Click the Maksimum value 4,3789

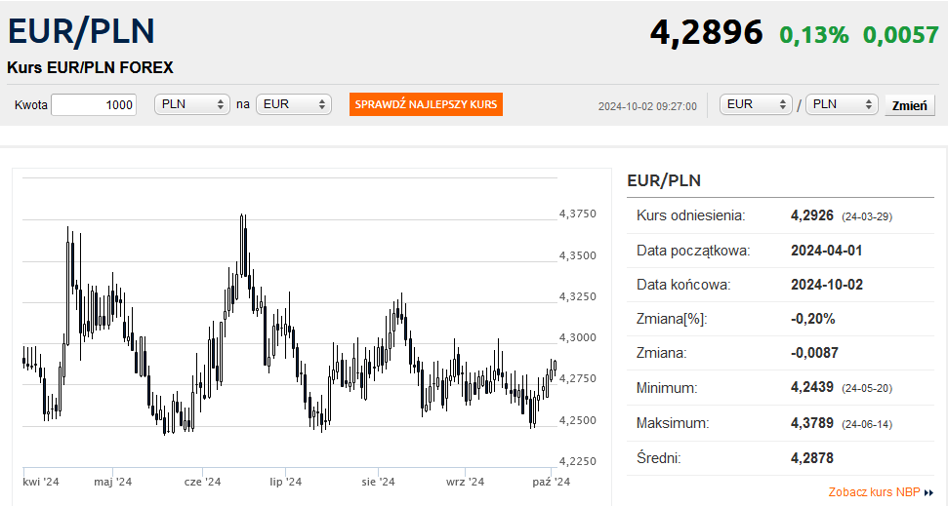[810, 423]
